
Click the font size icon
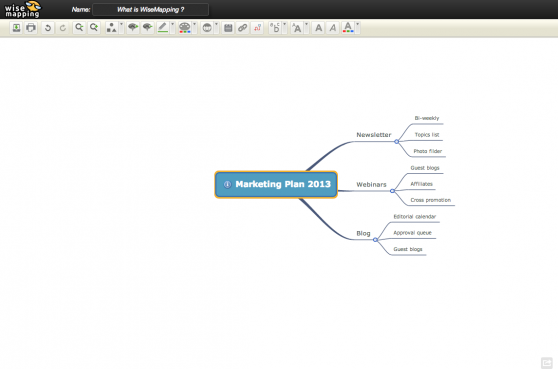(x=297, y=28)
